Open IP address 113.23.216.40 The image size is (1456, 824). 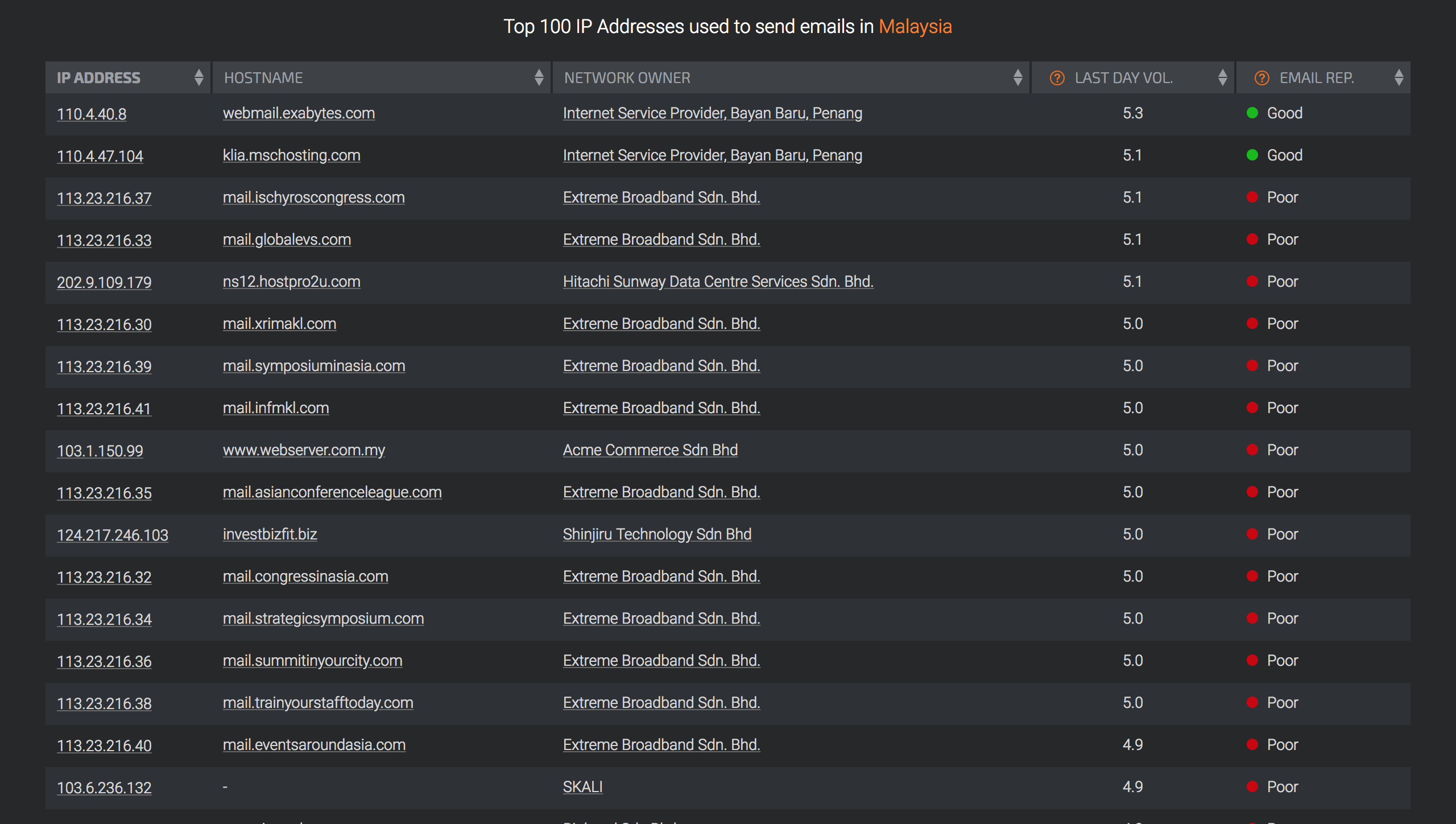(104, 745)
